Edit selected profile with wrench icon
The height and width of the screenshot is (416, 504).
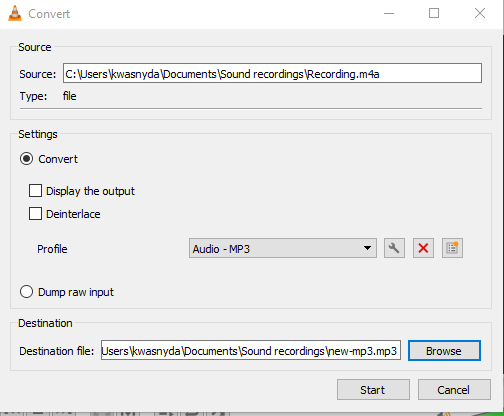point(394,248)
